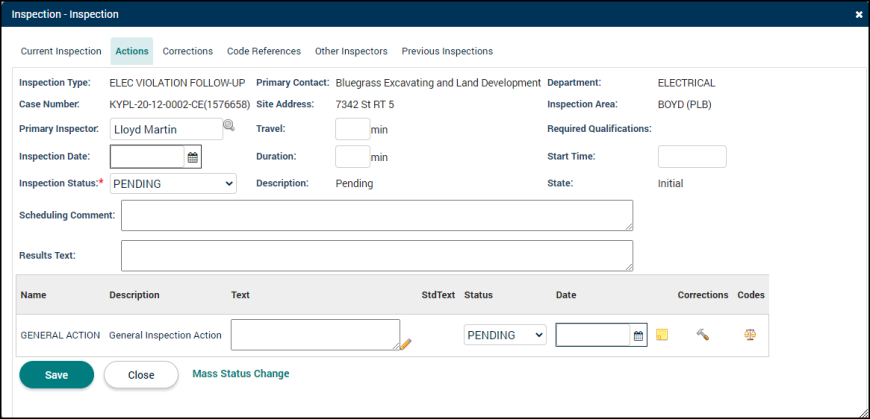The image size is (870, 419).
Task: Click Bluegrass Excavating and Land Development contact
Action: [438, 83]
